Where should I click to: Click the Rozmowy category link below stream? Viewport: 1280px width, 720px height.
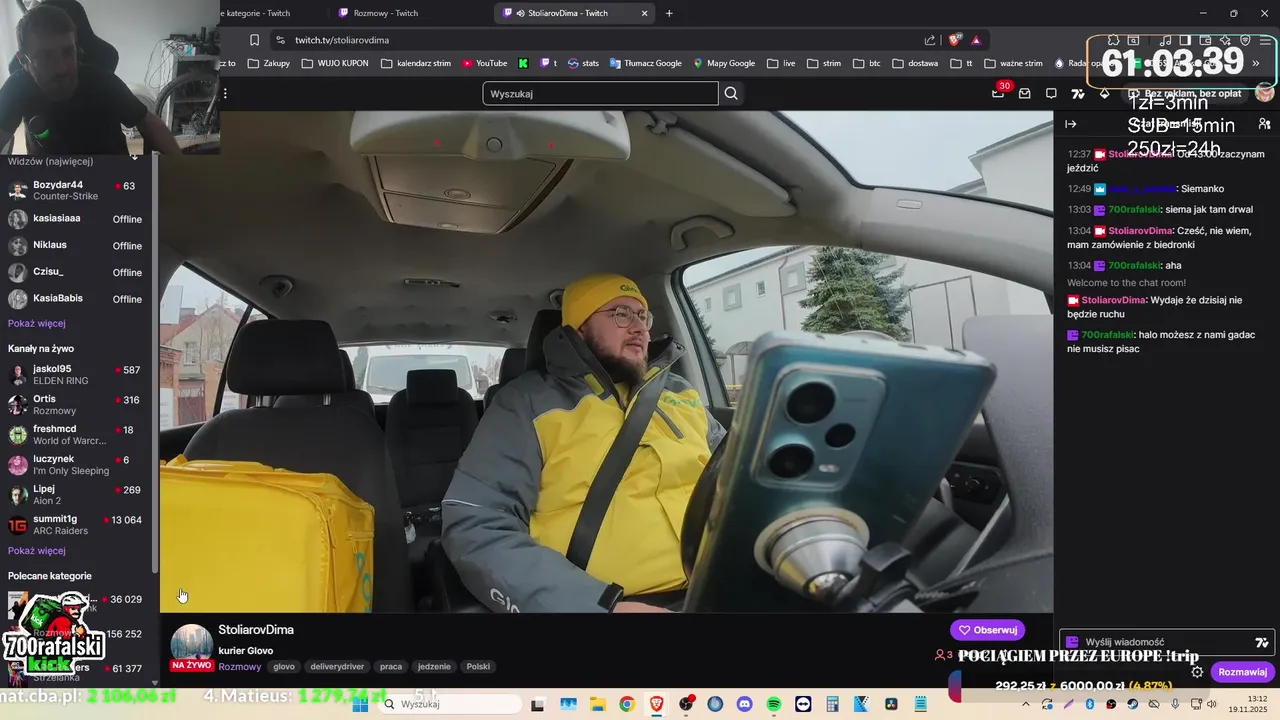tap(239, 667)
